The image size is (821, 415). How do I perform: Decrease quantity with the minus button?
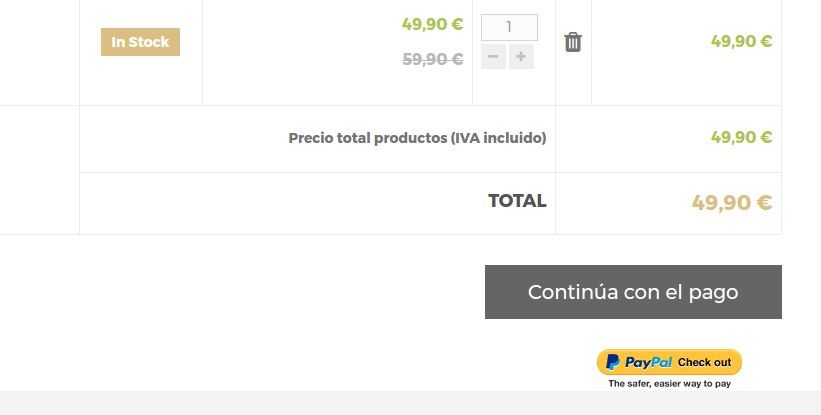(x=493, y=57)
